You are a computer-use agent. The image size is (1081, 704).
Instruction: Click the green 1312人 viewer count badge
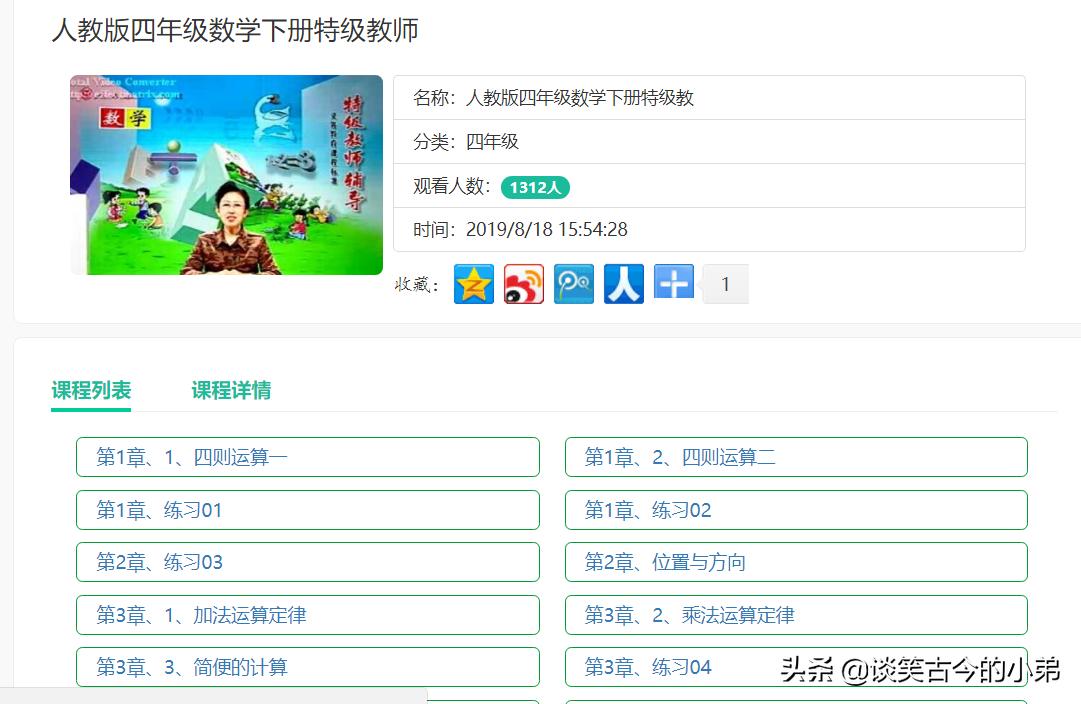[x=535, y=187]
